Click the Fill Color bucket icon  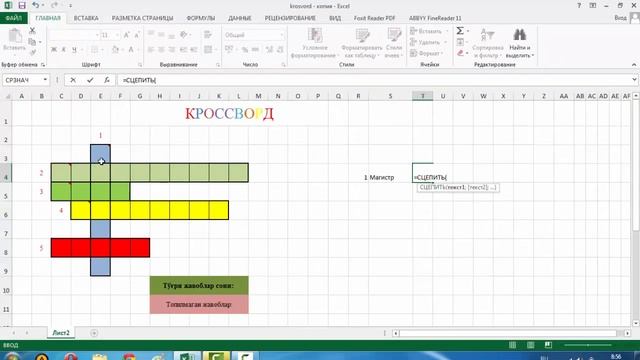[116, 50]
